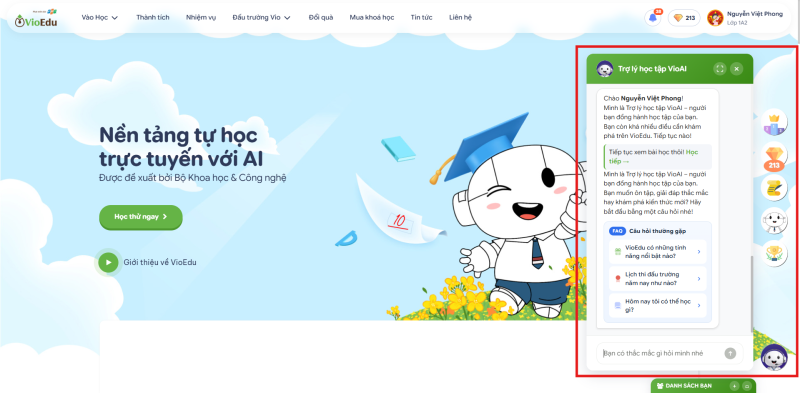Click the Giới thiệu về VioEdu link text
Viewport: 800px width, 393px height.
160,262
